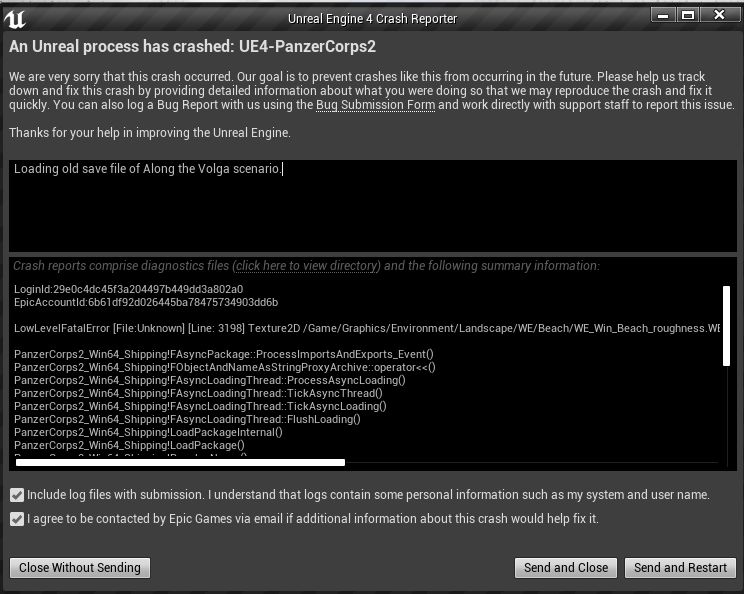This screenshot has height=594, width=744.
Task: Toggle agree to be contacted by Epic Games
Action: 17,519
